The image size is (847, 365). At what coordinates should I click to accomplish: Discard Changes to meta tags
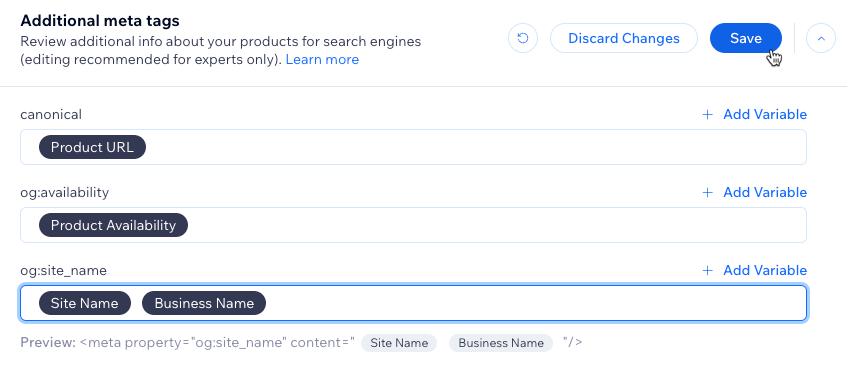[x=624, y=38]
